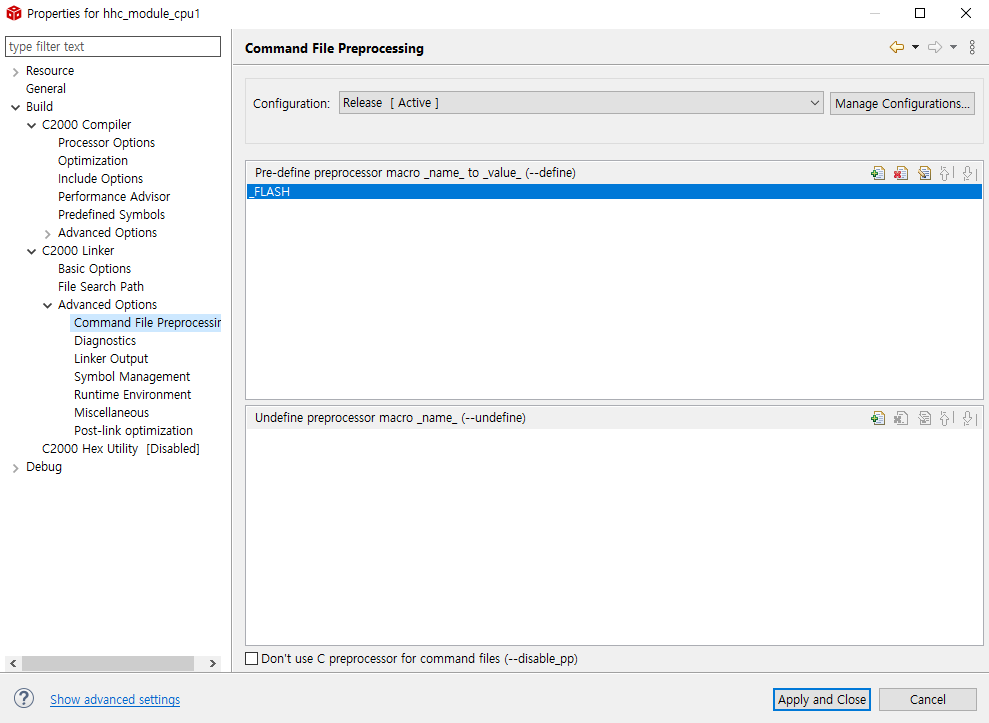989x723 pixels.
Task: Open the view menu with three dots
Action: pos(972,47)
